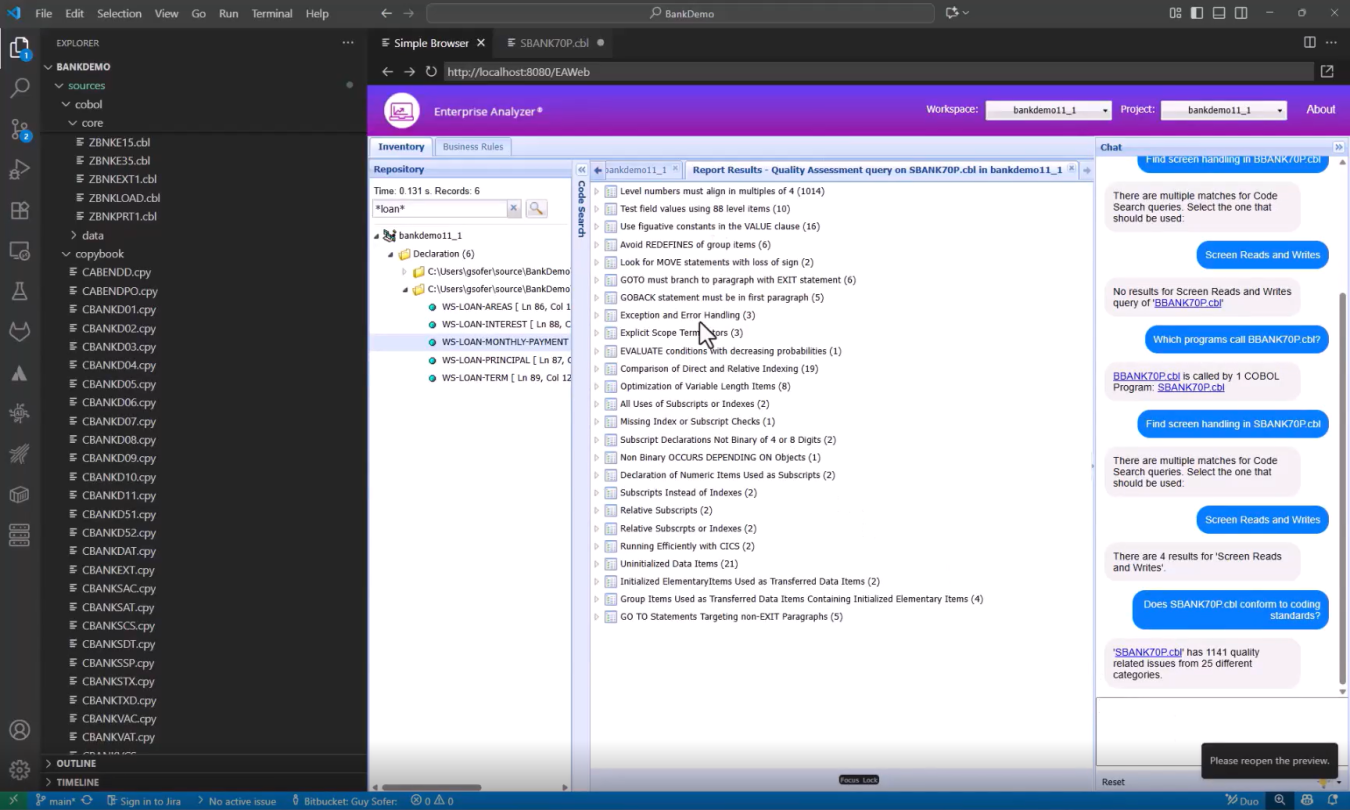Click the Enterprise Analyzer logo
Screen dimensions: 1350x810
point(400,110)
